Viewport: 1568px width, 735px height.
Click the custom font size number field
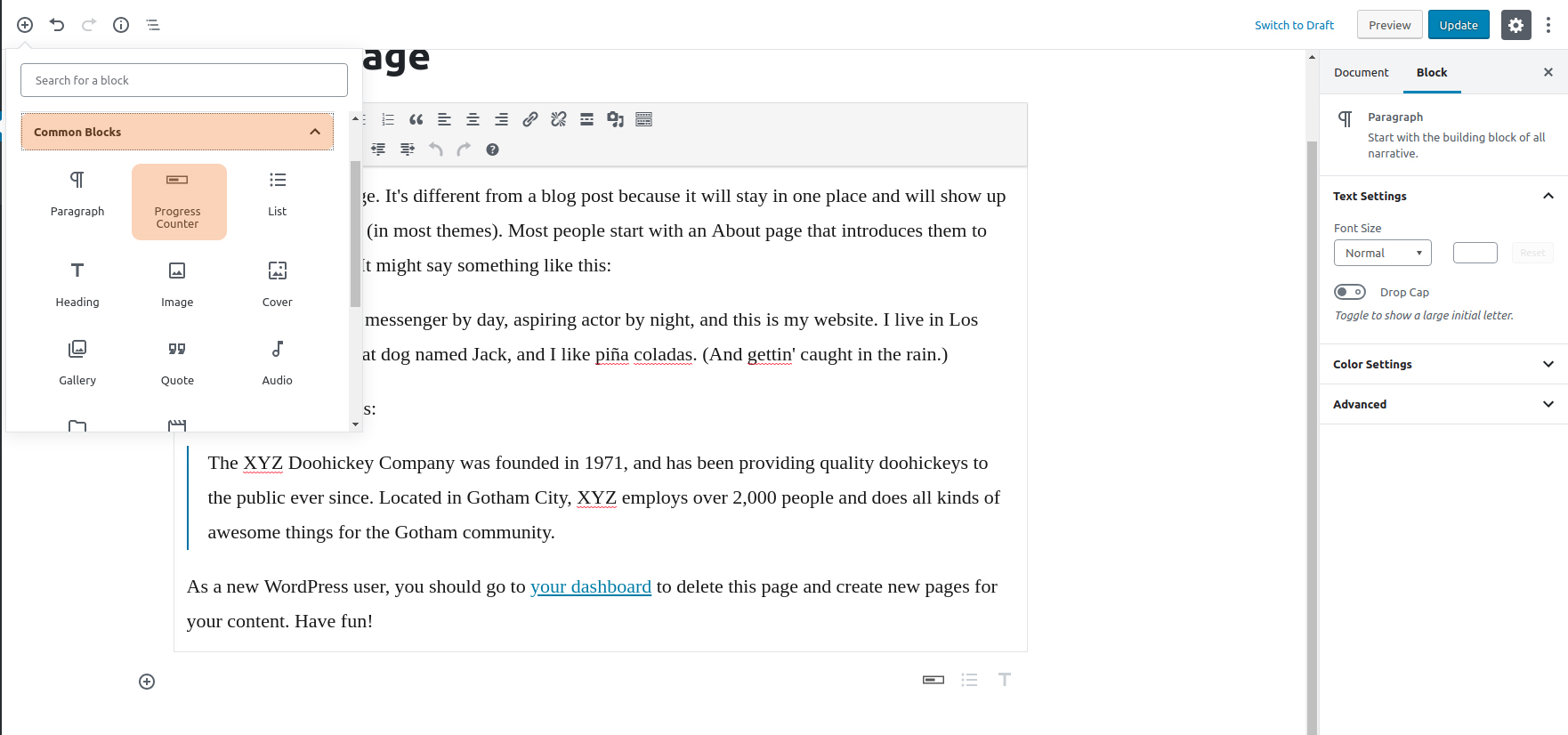pyautogui.click(x=1475, y=253)
